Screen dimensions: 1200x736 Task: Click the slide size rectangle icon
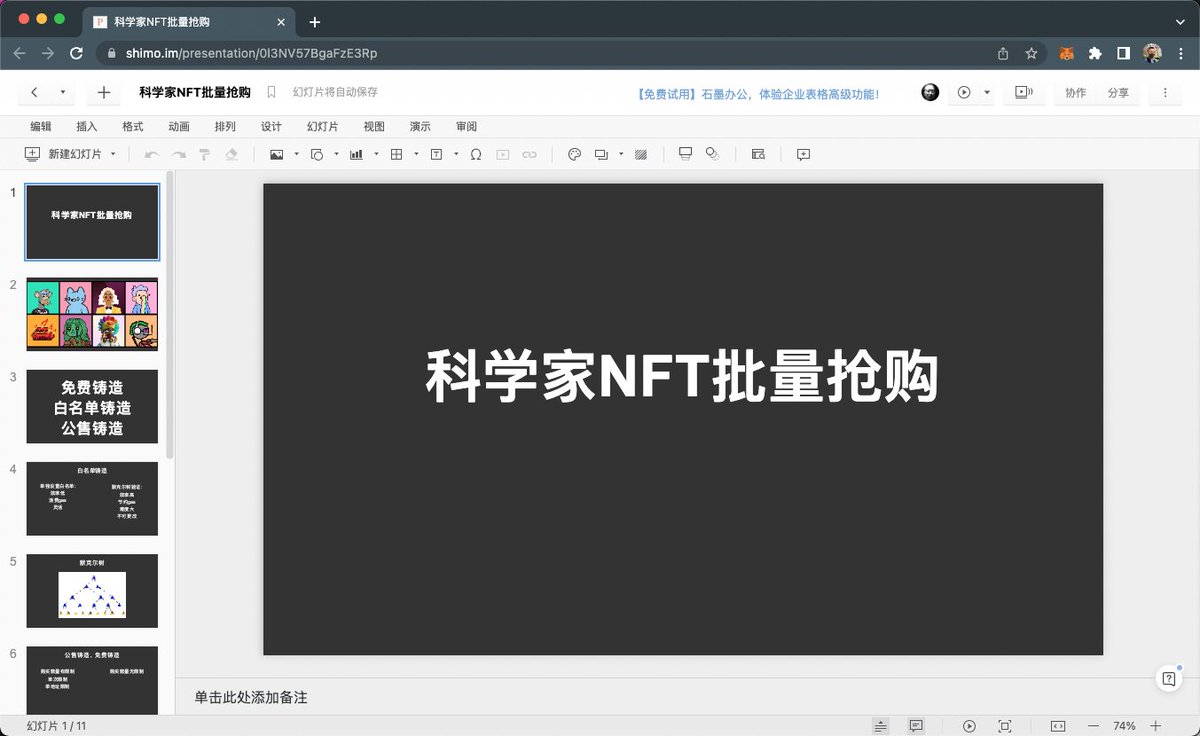[x=601, y=154]
